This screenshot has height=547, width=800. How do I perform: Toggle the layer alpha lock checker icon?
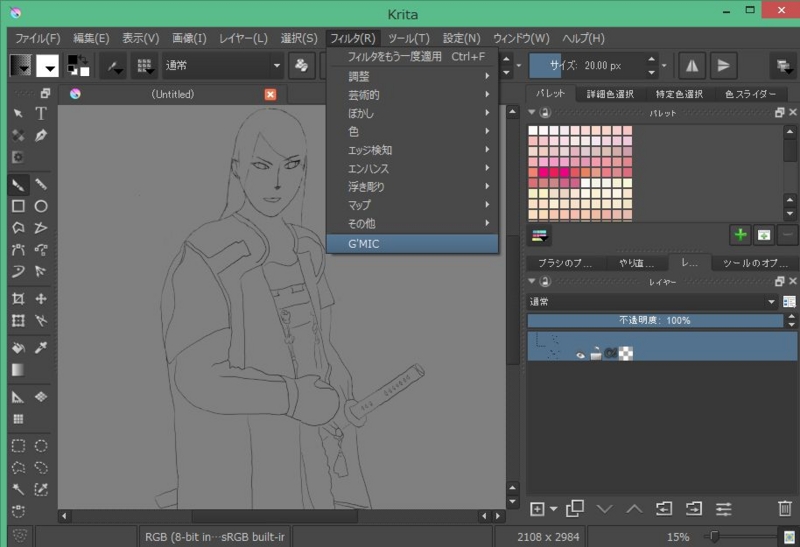[626, 353]
